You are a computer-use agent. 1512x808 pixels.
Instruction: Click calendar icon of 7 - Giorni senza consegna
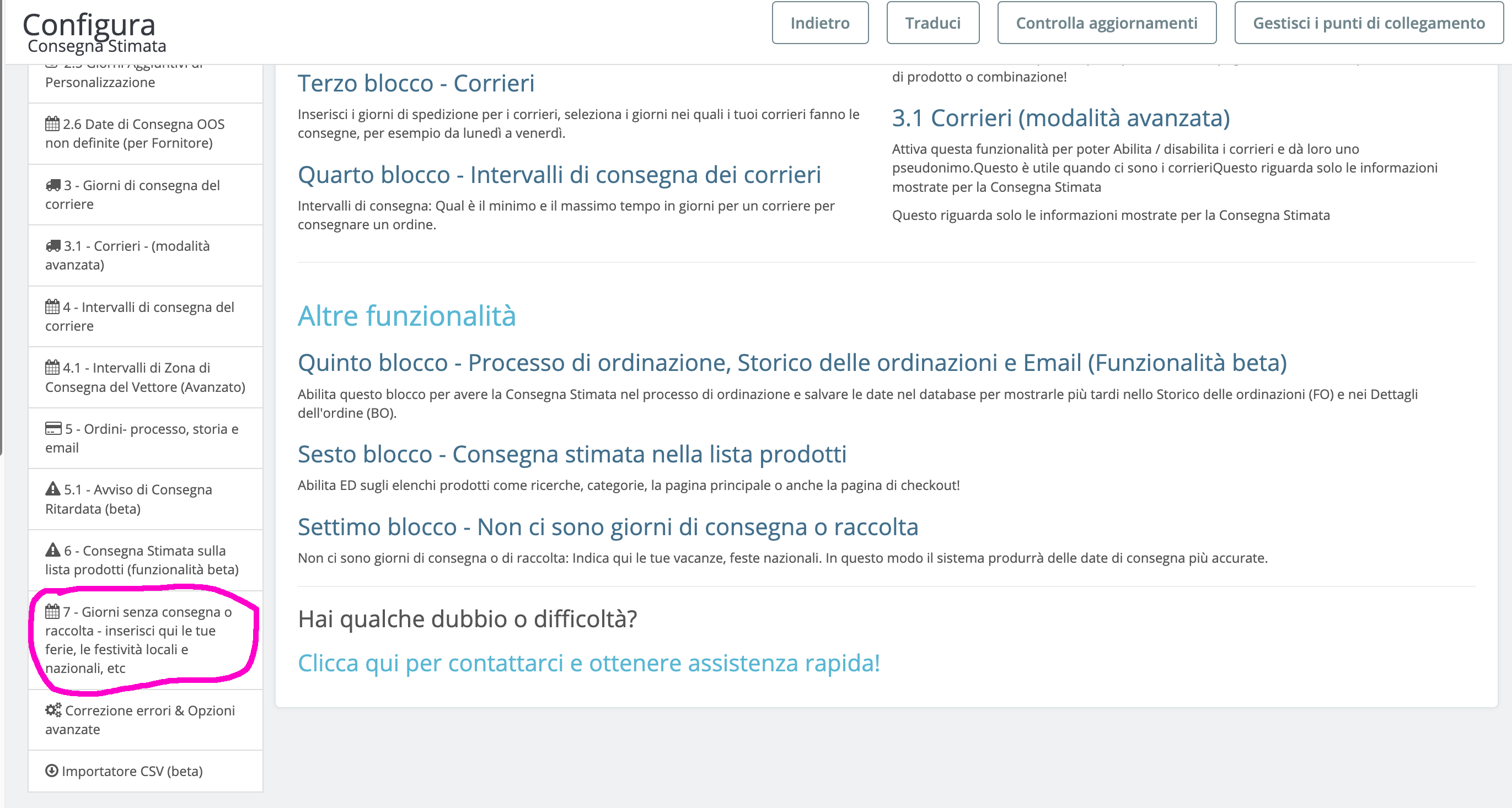coord(52,611)
